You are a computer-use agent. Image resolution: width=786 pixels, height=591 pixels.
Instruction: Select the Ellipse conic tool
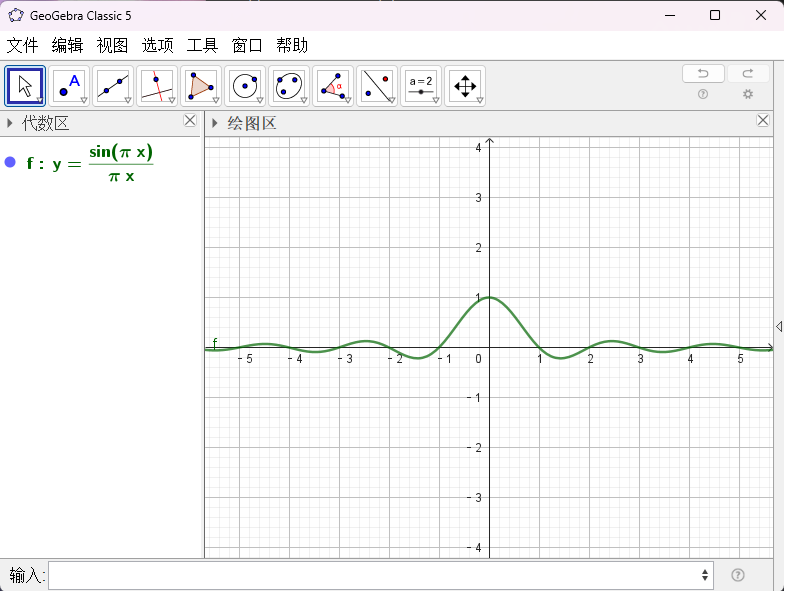pyautogui.click(x=289, y=86)
